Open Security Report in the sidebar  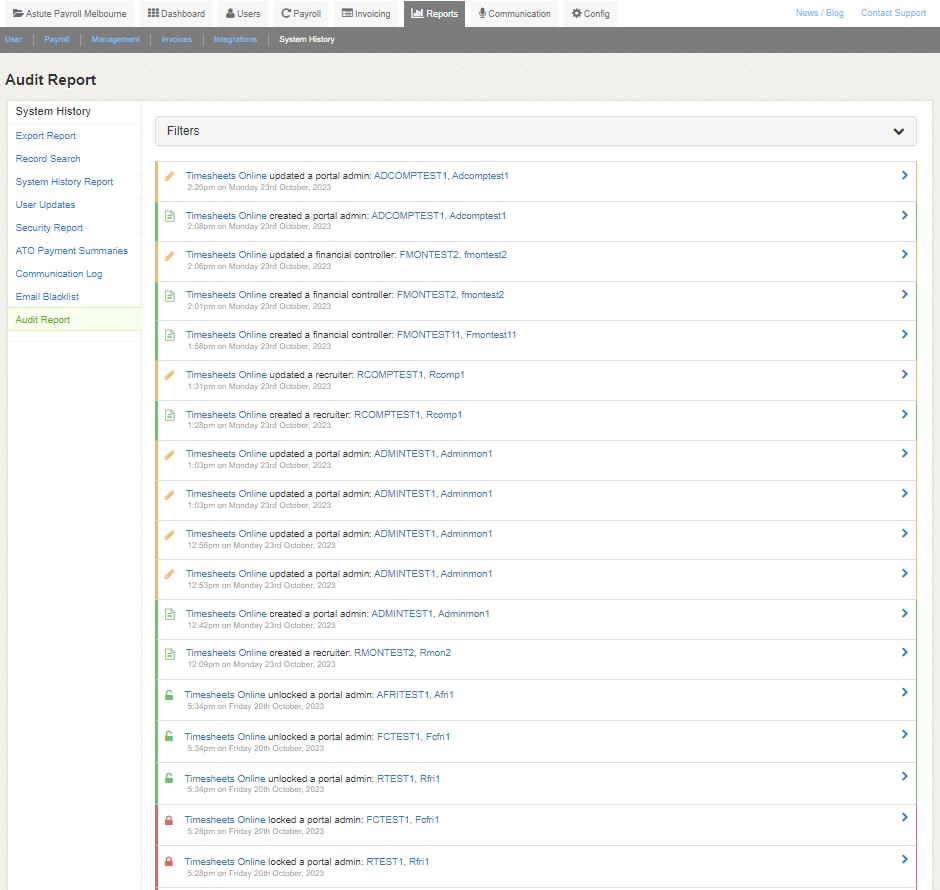(49, 228)
